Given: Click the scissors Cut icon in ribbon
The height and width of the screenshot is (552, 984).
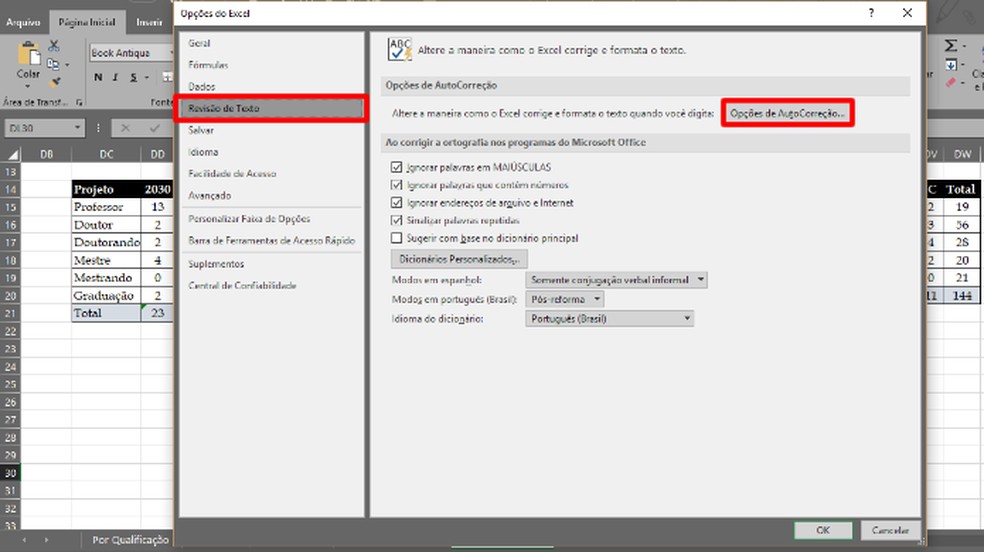Looking at the screenshot, I should click(54, 46).
